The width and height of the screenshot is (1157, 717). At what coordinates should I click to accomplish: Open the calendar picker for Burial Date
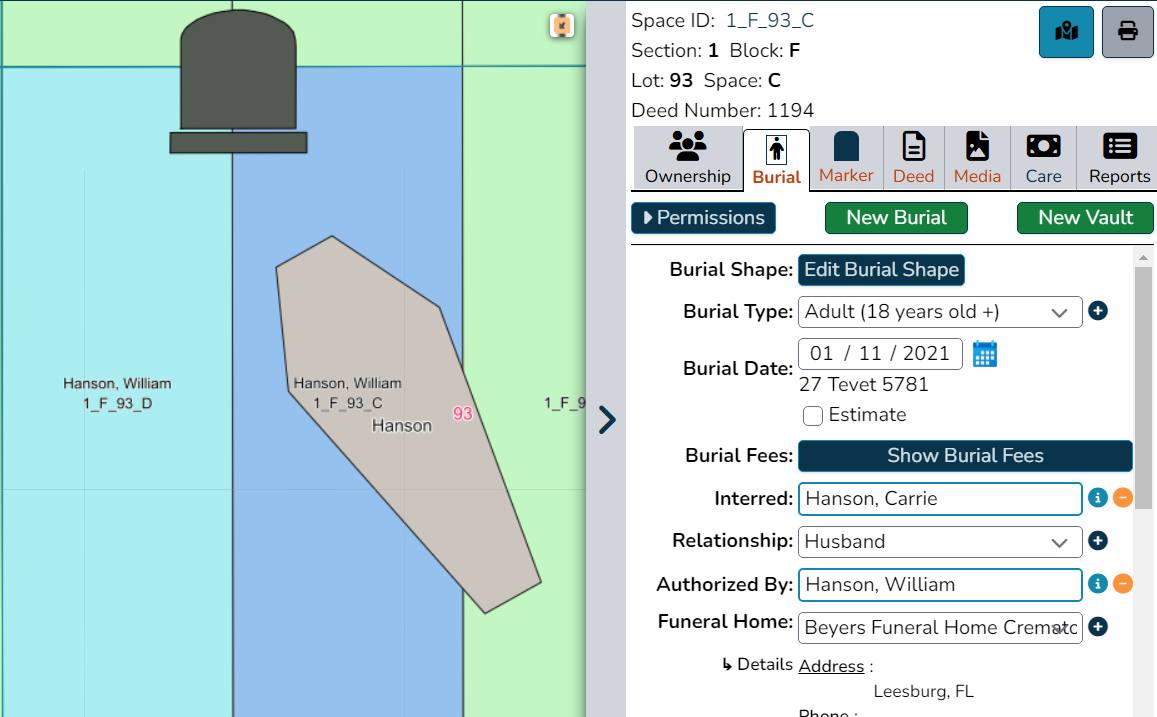pyautogui.click(x=984, y=354)
